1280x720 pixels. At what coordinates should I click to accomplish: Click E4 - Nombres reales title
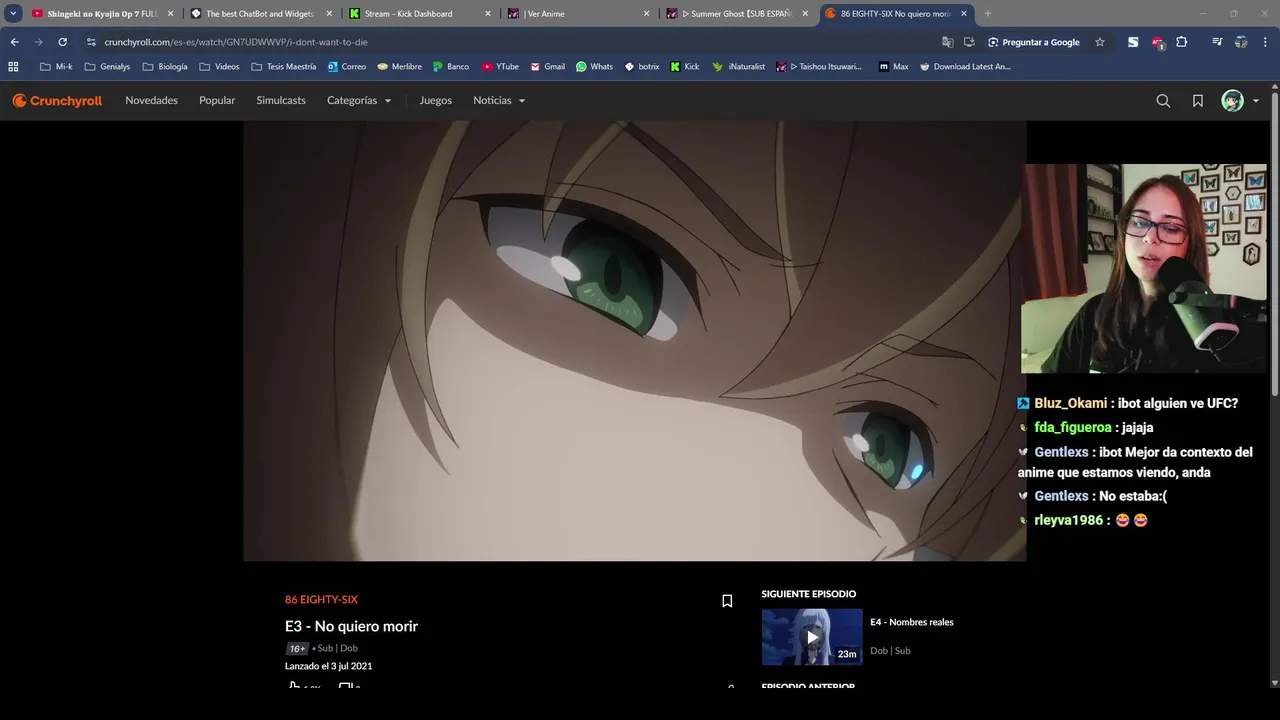(911, 622)
